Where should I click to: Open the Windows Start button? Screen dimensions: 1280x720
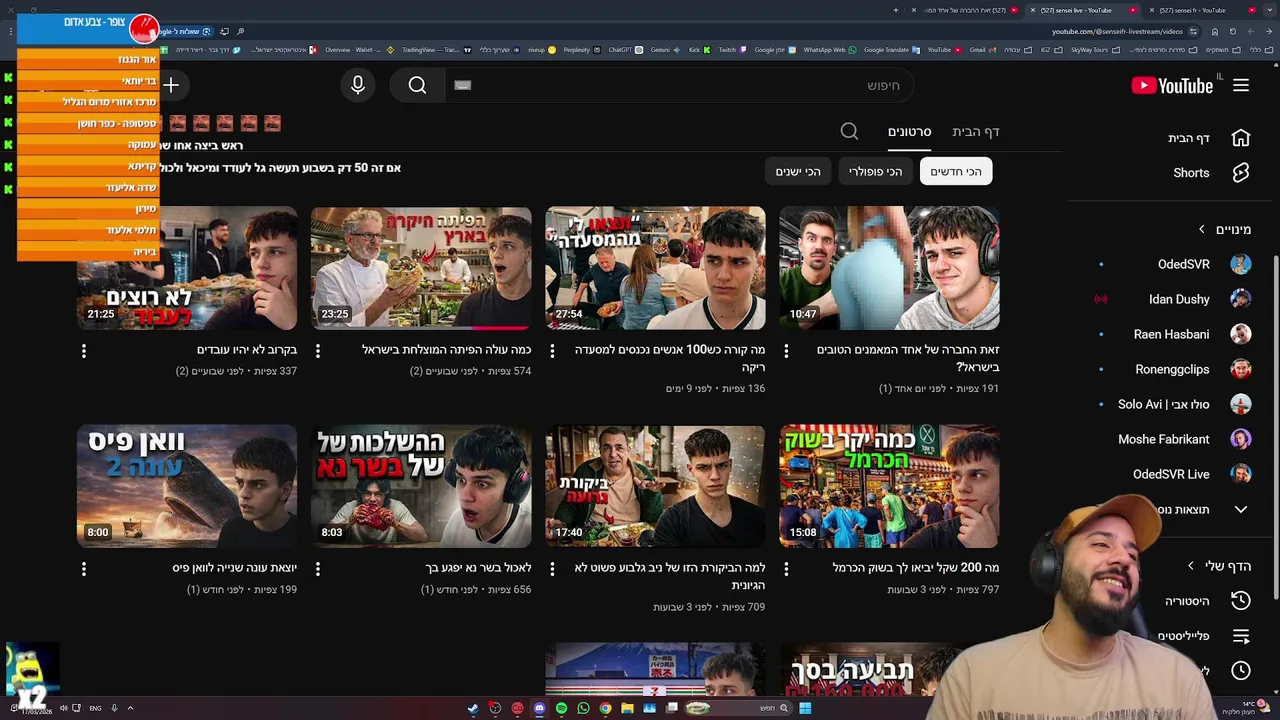point(805,708)
